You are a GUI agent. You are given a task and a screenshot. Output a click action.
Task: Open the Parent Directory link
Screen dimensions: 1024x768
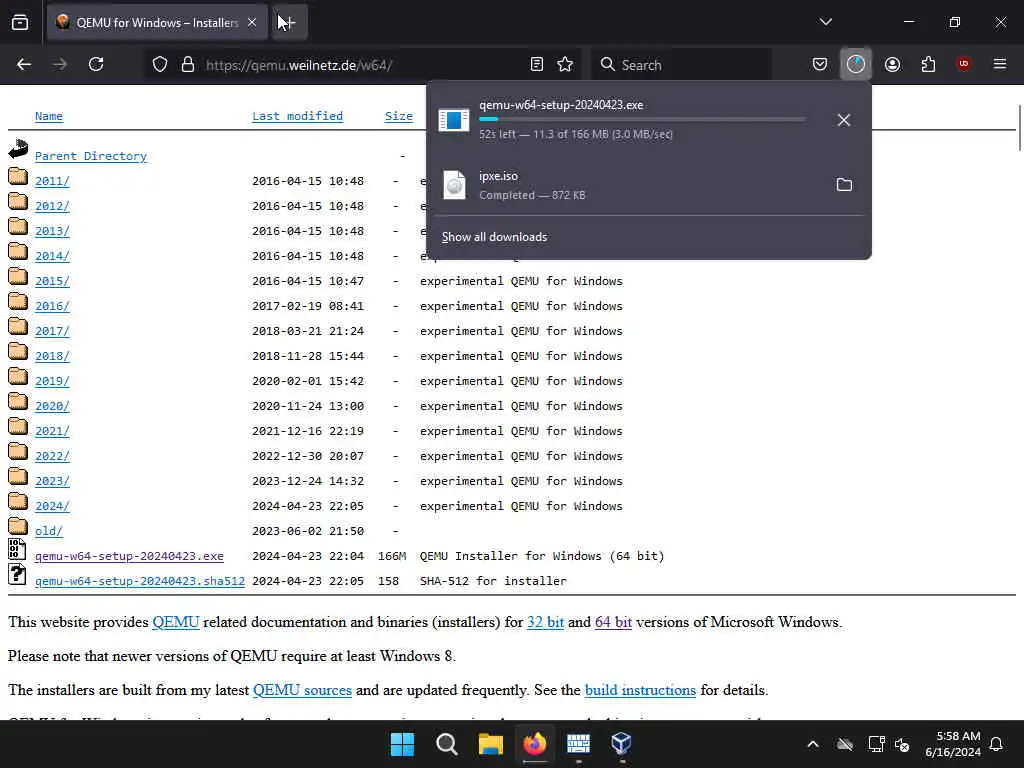click(x=91, y=156)
